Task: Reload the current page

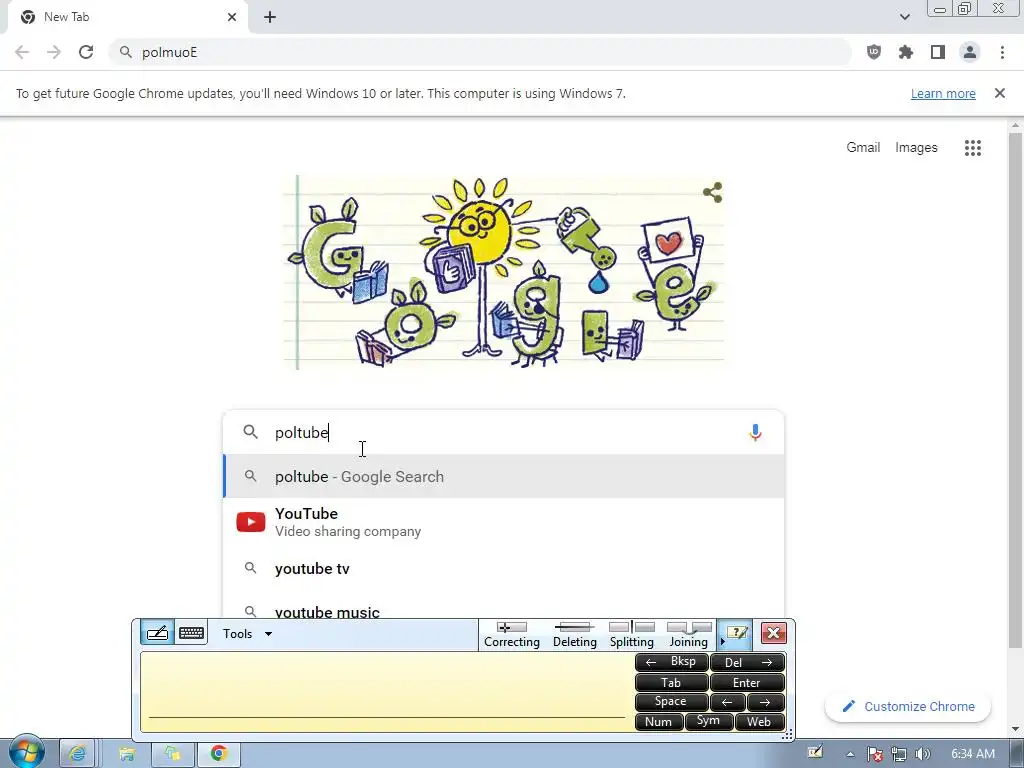Action: (86, 52)
